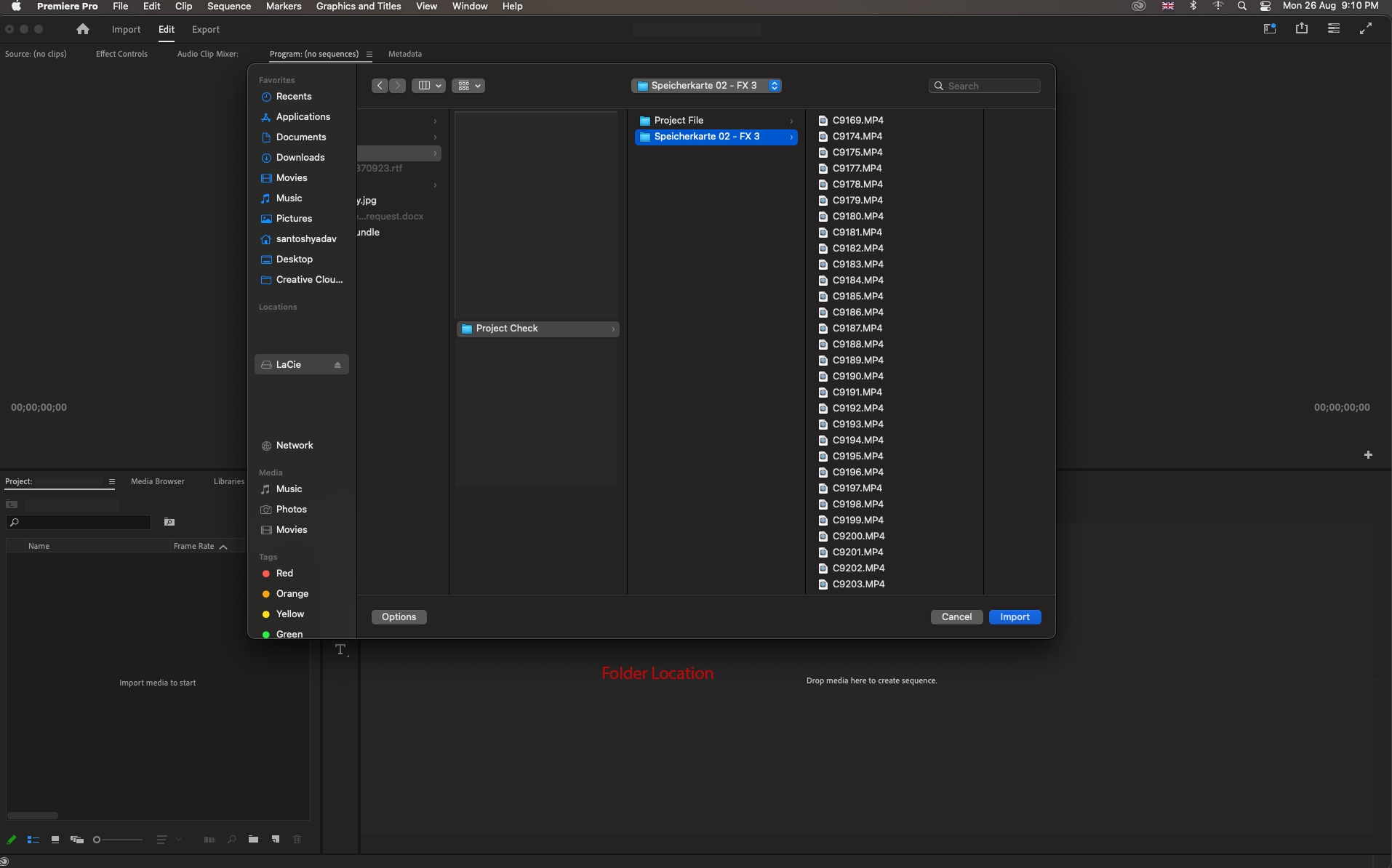The image size is (1392, 868).
Task: Click the Quick Export share icon
Action: tap(1302, 28)
